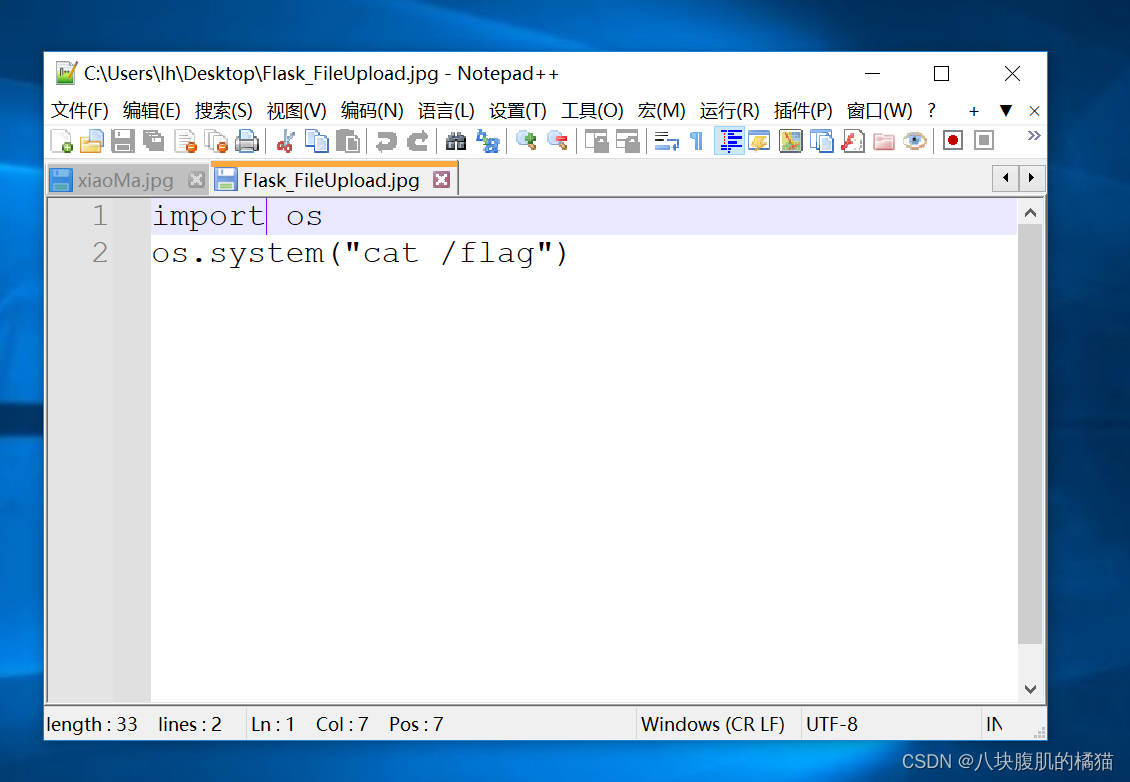The height and width of the screenshot is (782, 1130).
Task: Toggle word wrap in the toolbar
Action: click(x=667, y=141)
